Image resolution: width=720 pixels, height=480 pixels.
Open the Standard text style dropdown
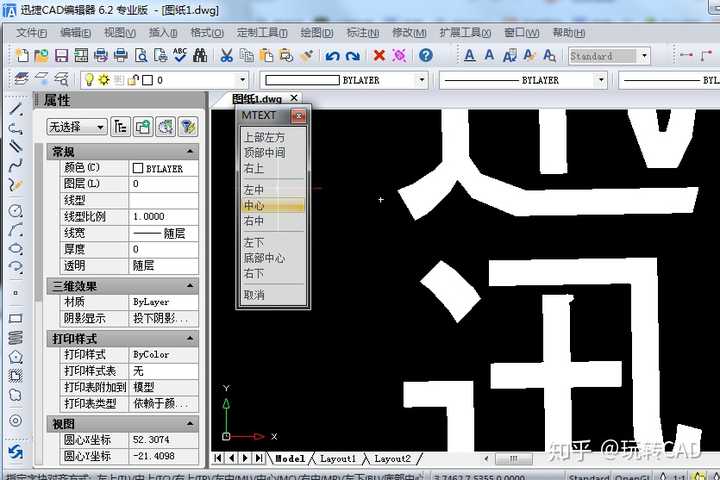coord(645,56)
